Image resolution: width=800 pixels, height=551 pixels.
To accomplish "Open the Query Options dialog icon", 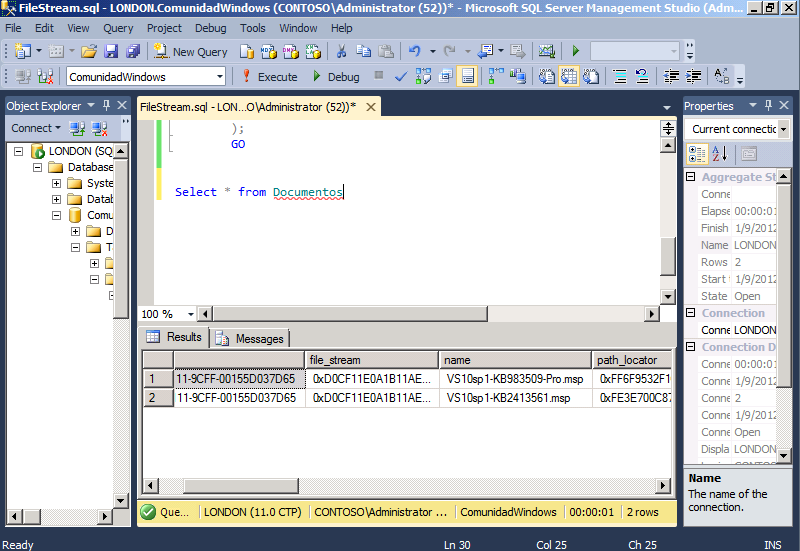I will [x=445, y=77].
